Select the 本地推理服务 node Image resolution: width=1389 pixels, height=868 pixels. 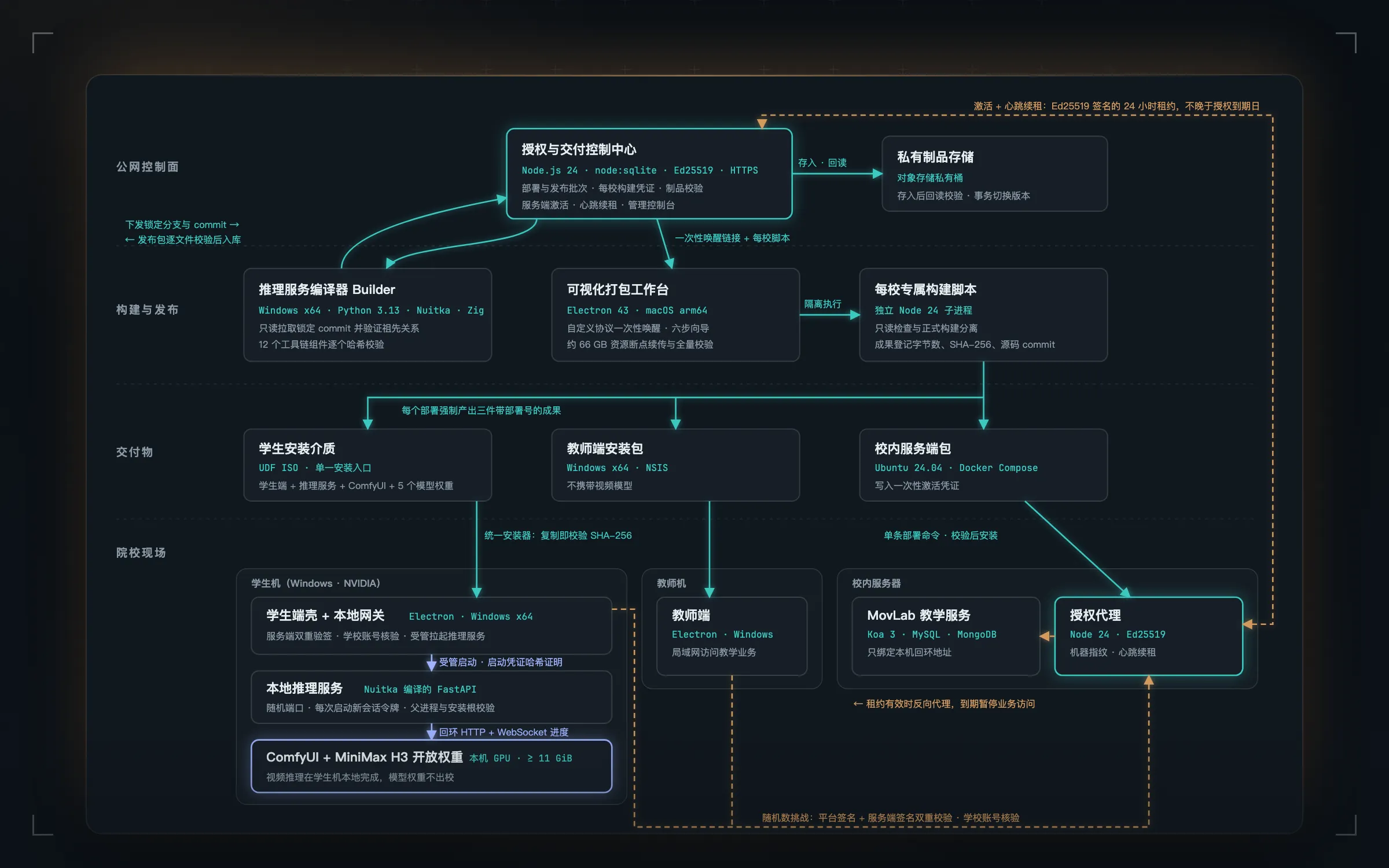[431, 697]
